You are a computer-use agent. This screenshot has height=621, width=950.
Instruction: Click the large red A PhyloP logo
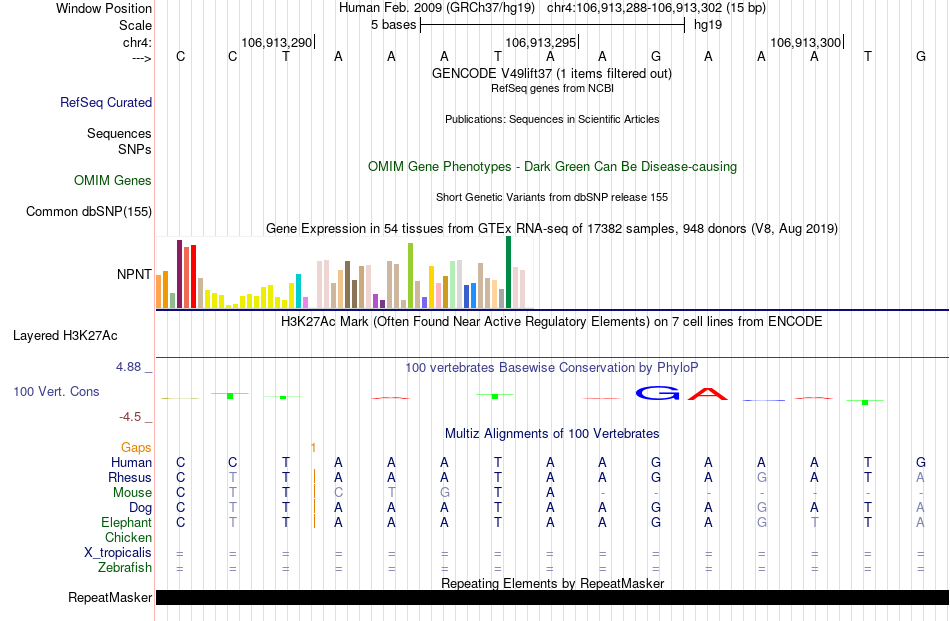pos(708,393)
